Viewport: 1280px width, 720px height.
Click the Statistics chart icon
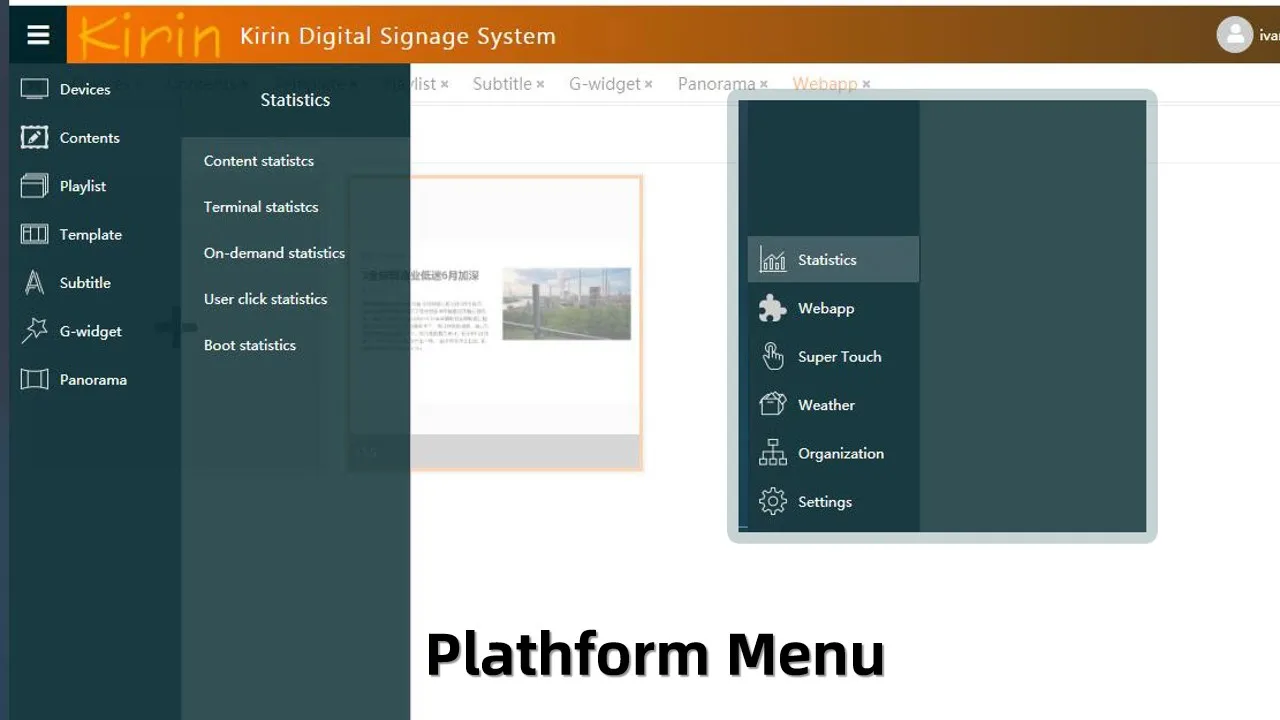click(x=773, y=260)
